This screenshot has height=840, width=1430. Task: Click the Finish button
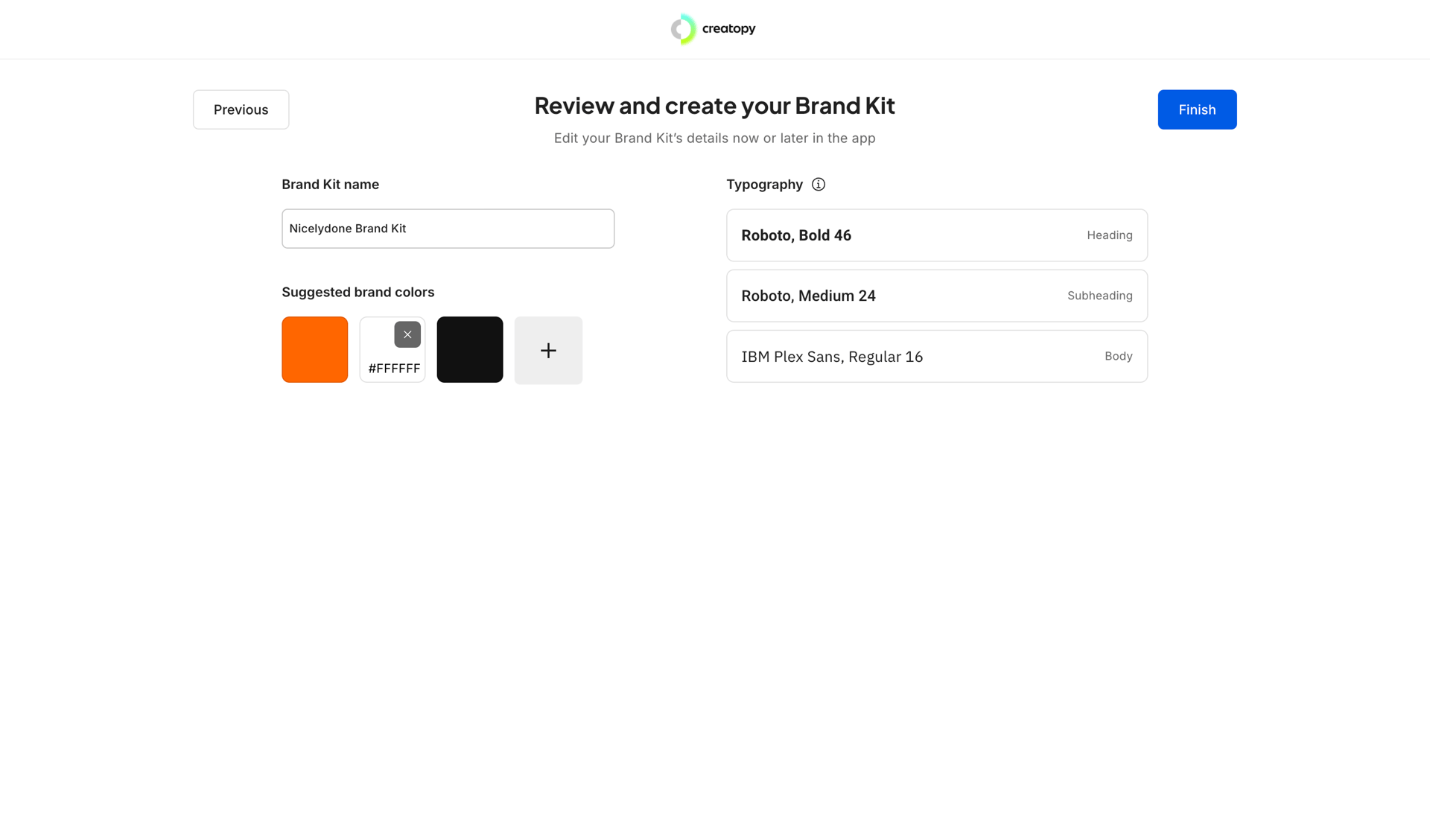point(1196,109)
